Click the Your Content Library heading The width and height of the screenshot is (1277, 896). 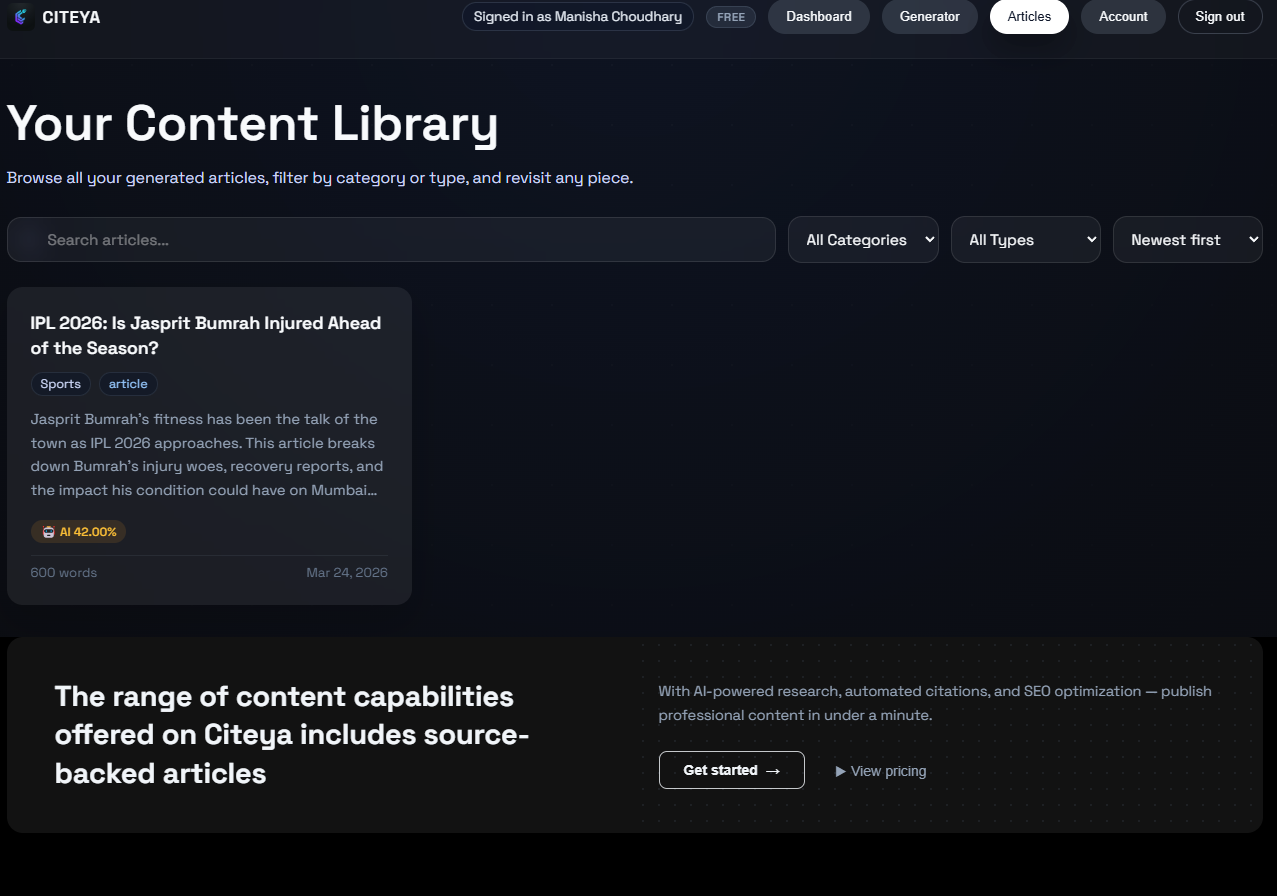pyautogui.click(x=253, y=123)
